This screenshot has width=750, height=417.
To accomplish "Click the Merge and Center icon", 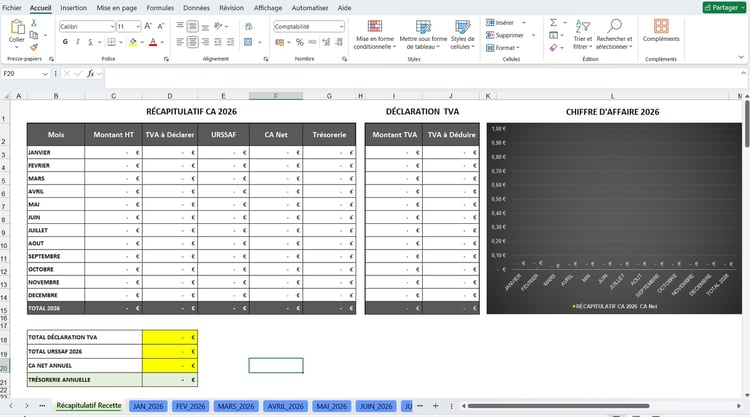I will 248,42.
